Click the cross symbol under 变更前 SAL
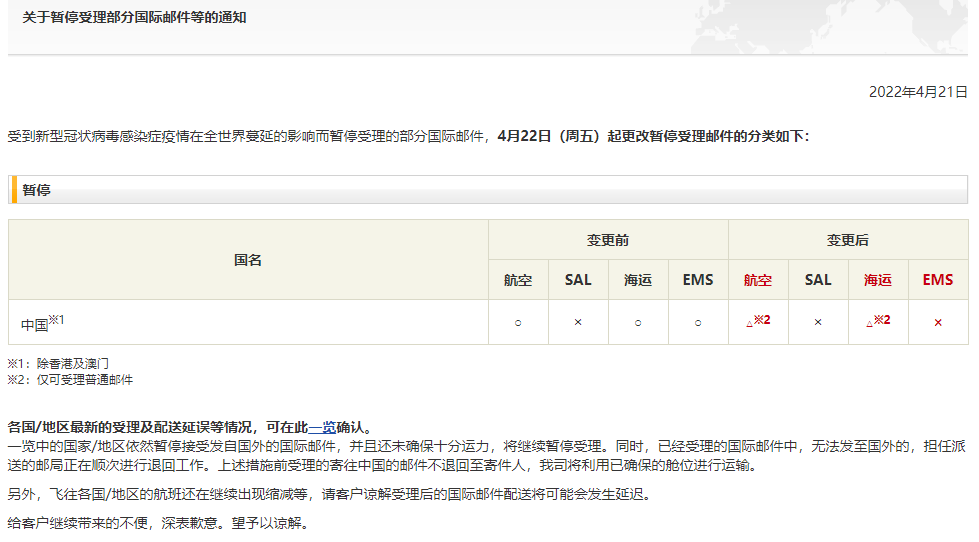The height and width of the screenshot is (542, 979). [578, 322]
